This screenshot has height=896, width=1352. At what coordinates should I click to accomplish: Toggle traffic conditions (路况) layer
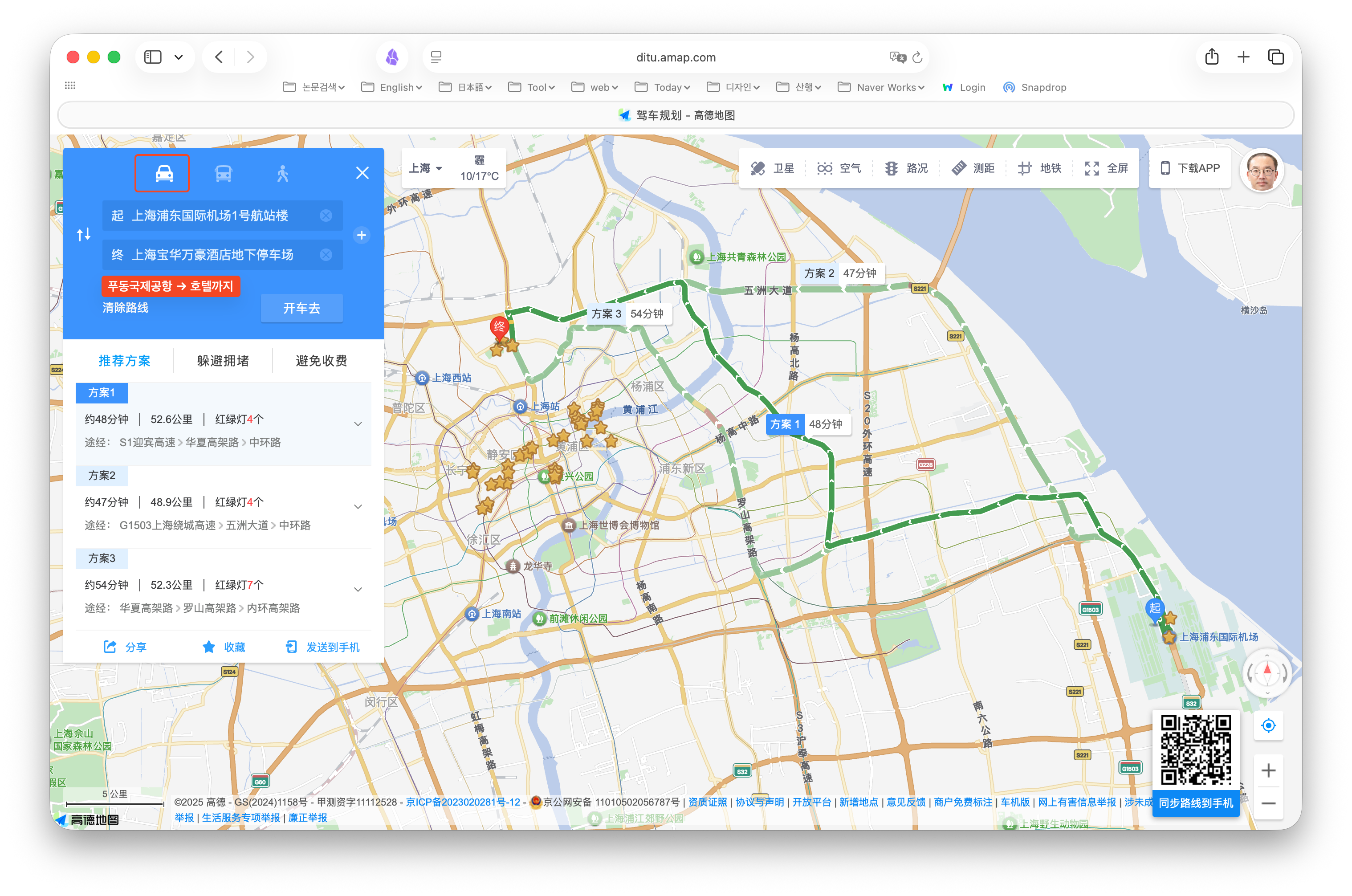coord(906,168)
